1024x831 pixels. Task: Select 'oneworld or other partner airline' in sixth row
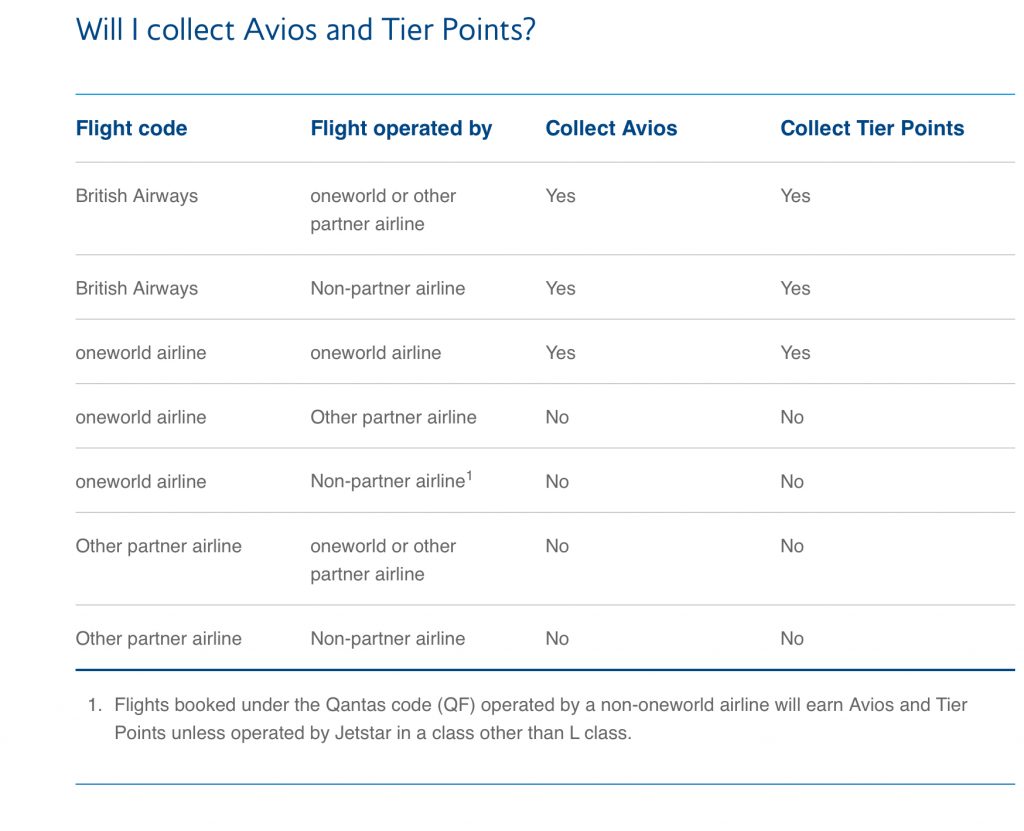pos(383,560)
